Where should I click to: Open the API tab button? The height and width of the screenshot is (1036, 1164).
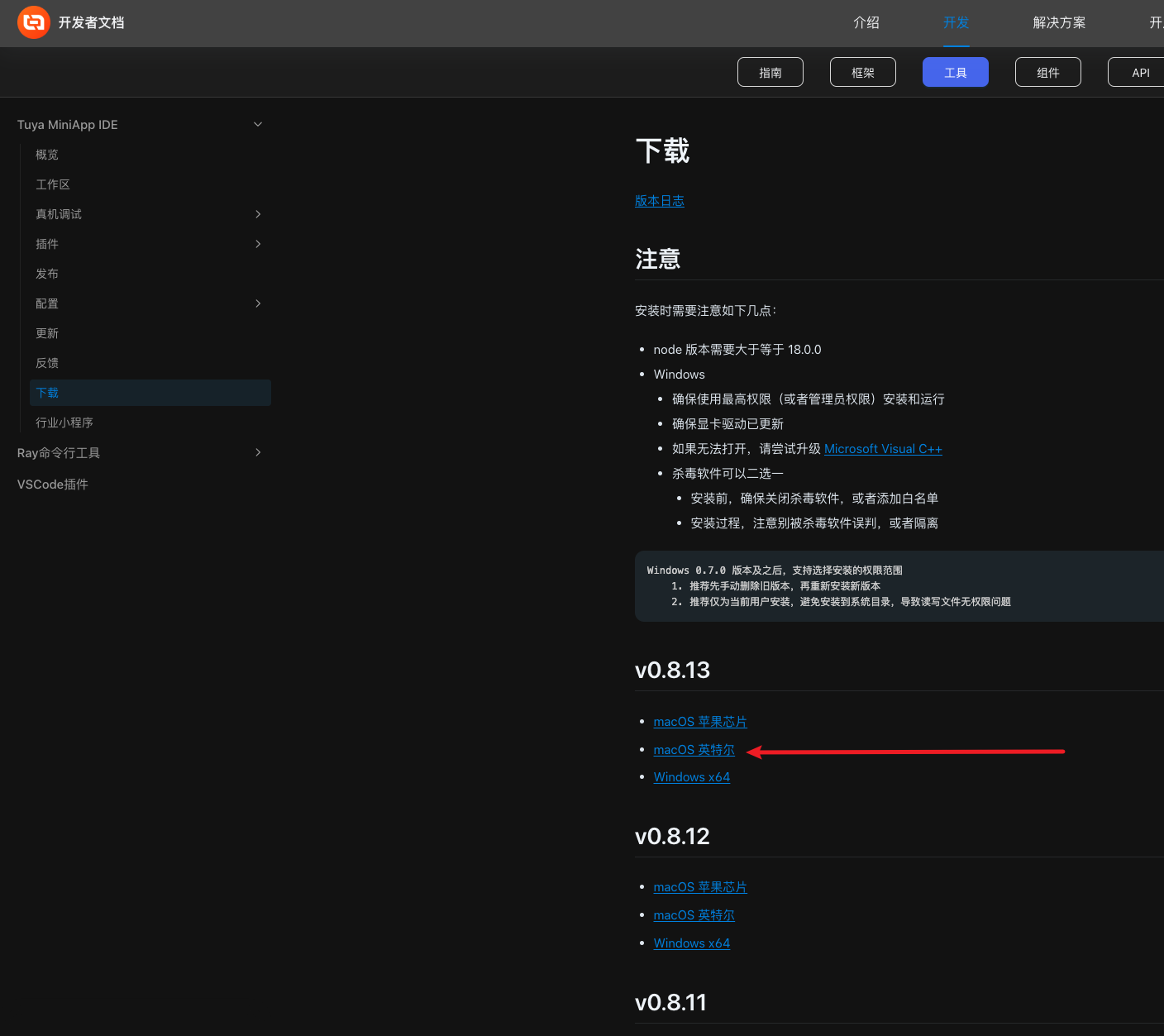[1140, 72]
